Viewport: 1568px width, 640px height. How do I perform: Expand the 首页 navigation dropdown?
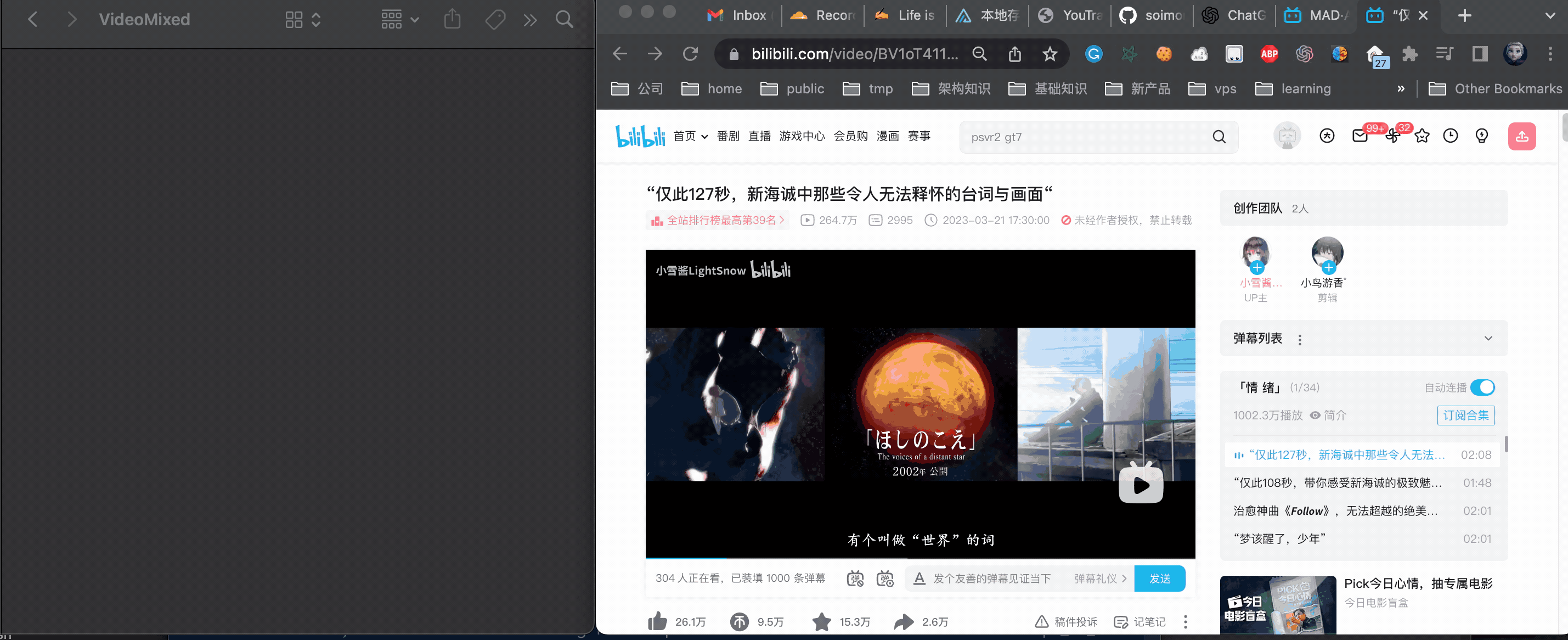(691, 137)
